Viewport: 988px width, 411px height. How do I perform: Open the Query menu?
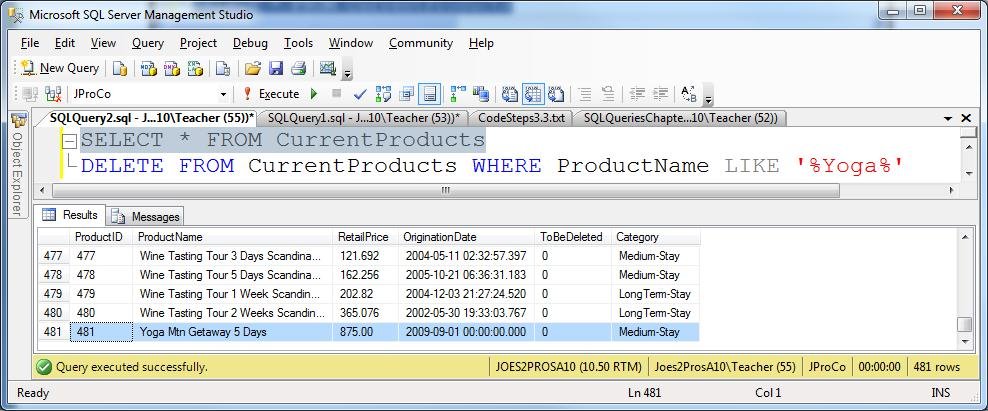tap(148, 43)
